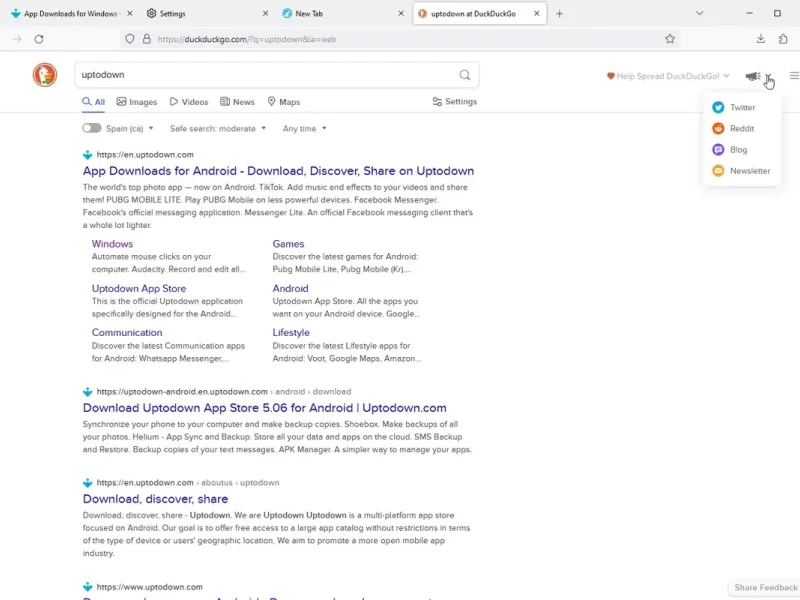The height and width of the screenshot is (600, 800).
Task: Open a new tab with plus icon
Action: click(x=559, y=14)
